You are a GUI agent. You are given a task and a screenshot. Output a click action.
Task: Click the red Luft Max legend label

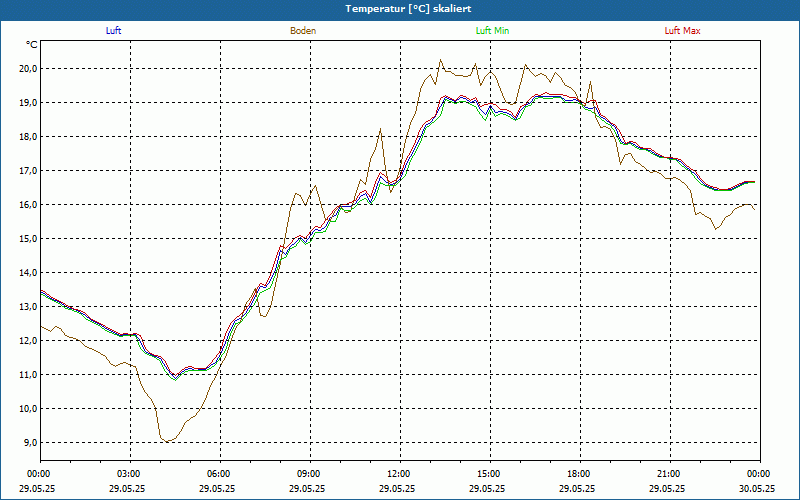tap(682, 31)
